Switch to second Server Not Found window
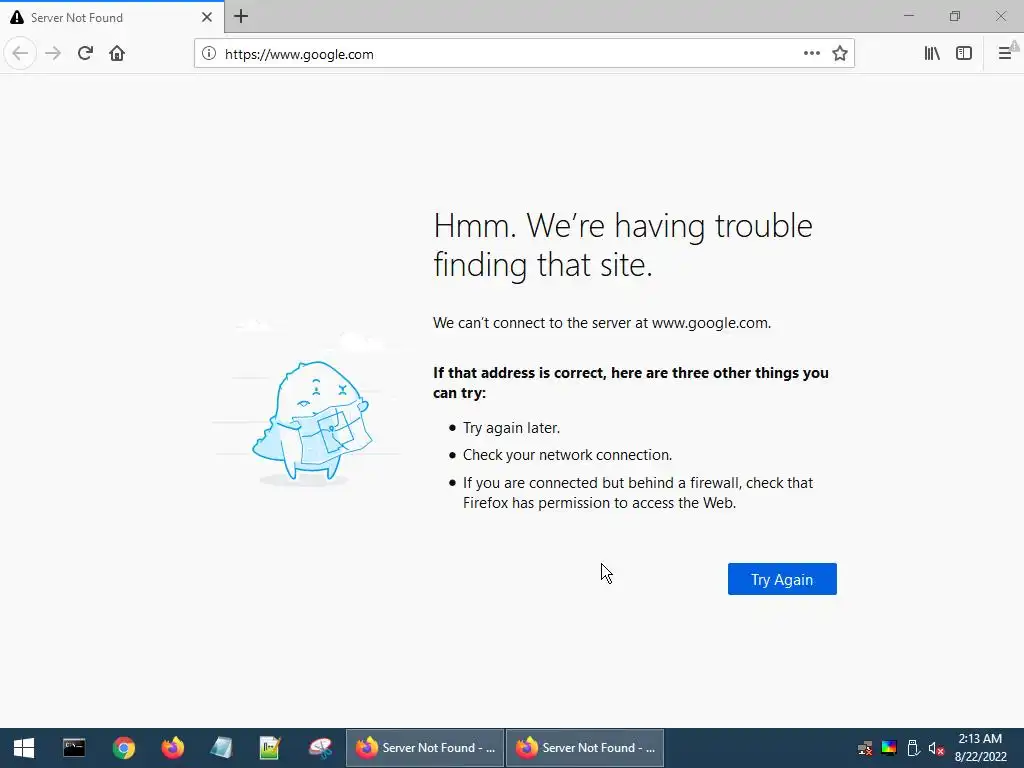Screen dimensions: 1024x768 point(584,748)
